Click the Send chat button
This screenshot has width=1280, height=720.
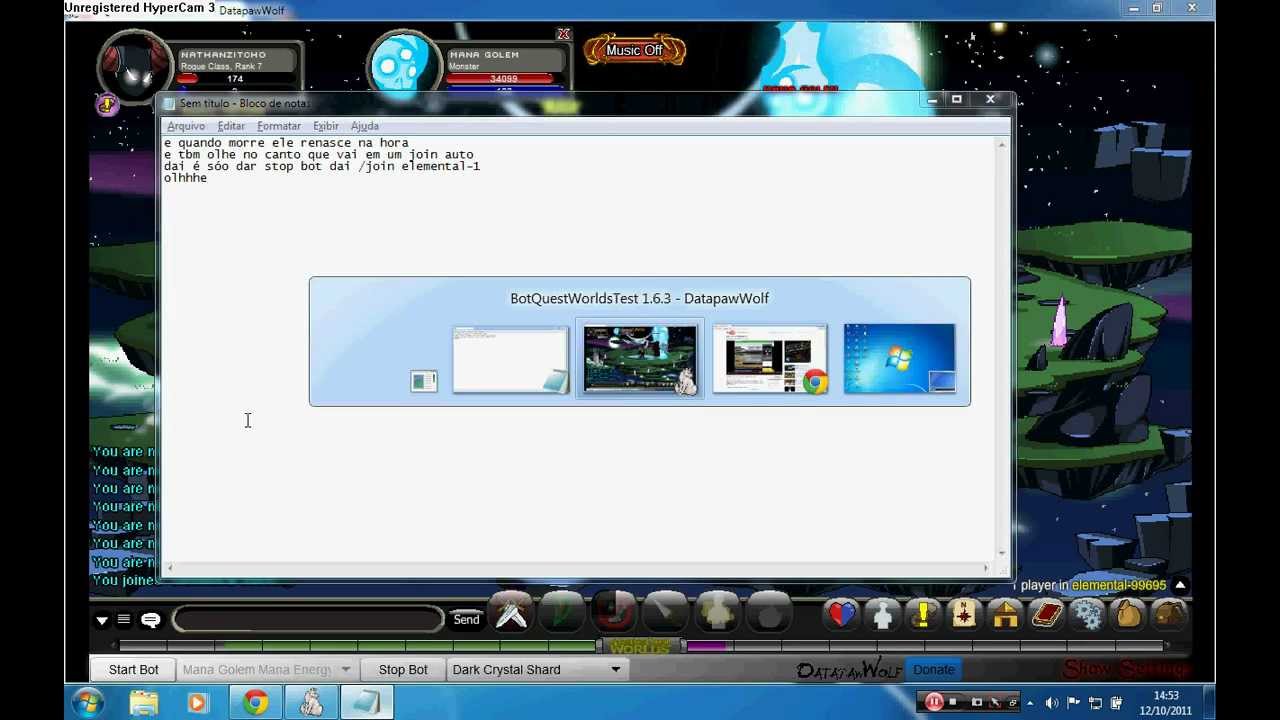[466, 620]
